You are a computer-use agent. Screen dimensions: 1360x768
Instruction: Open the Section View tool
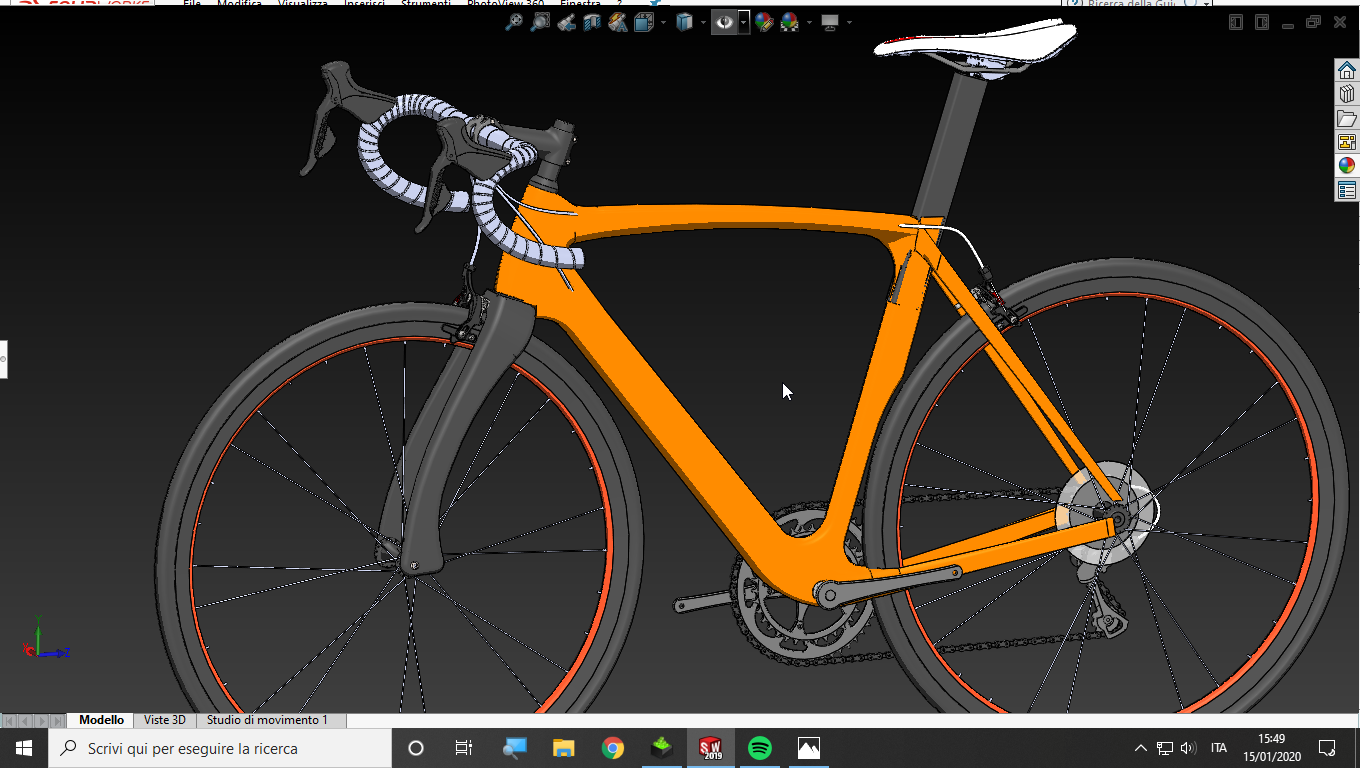click(592, 22)
